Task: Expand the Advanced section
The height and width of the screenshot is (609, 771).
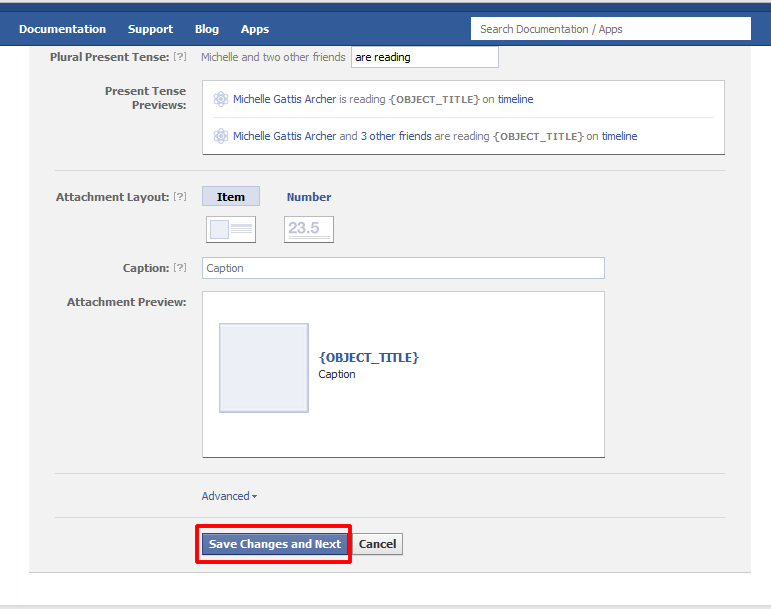Action: point(229,496)
